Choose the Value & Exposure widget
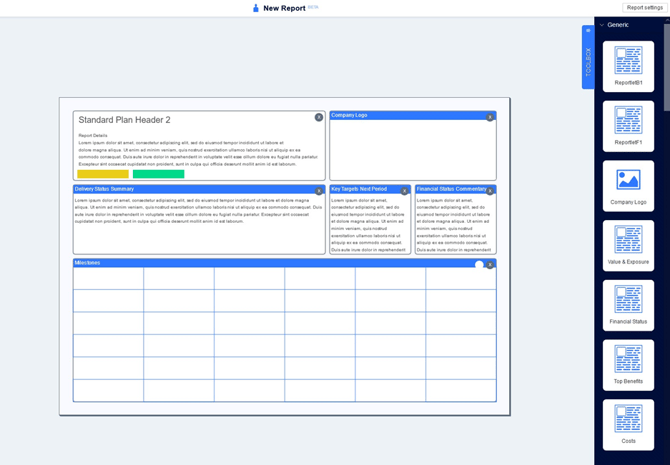The width and height of the screenshot is (670, 465). (628, 246)
